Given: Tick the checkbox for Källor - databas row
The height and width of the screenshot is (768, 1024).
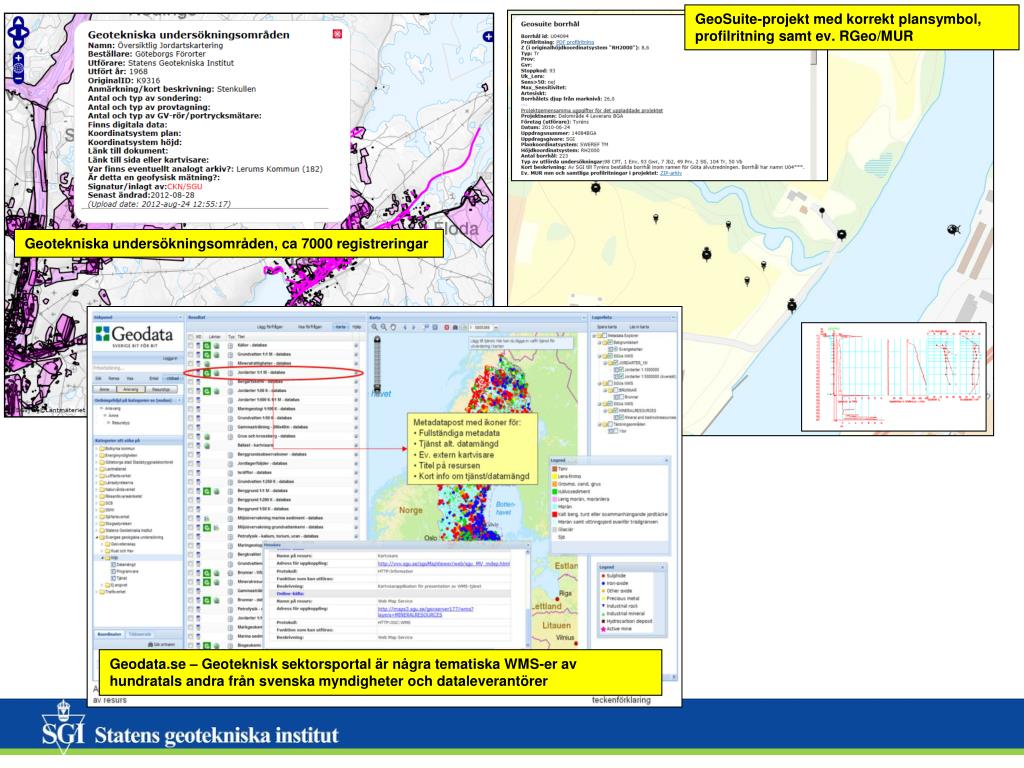Looking at the screenshot, I should (191, 345).
